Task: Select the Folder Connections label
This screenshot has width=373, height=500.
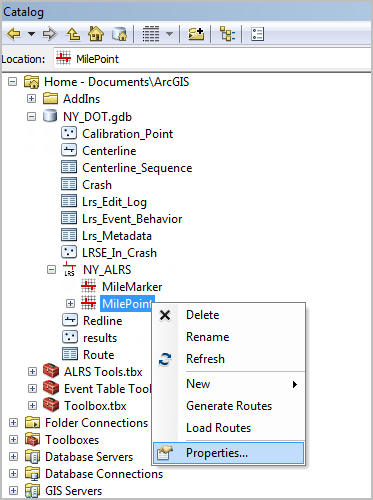Action: pyautogui.click(x=96, y=423)
